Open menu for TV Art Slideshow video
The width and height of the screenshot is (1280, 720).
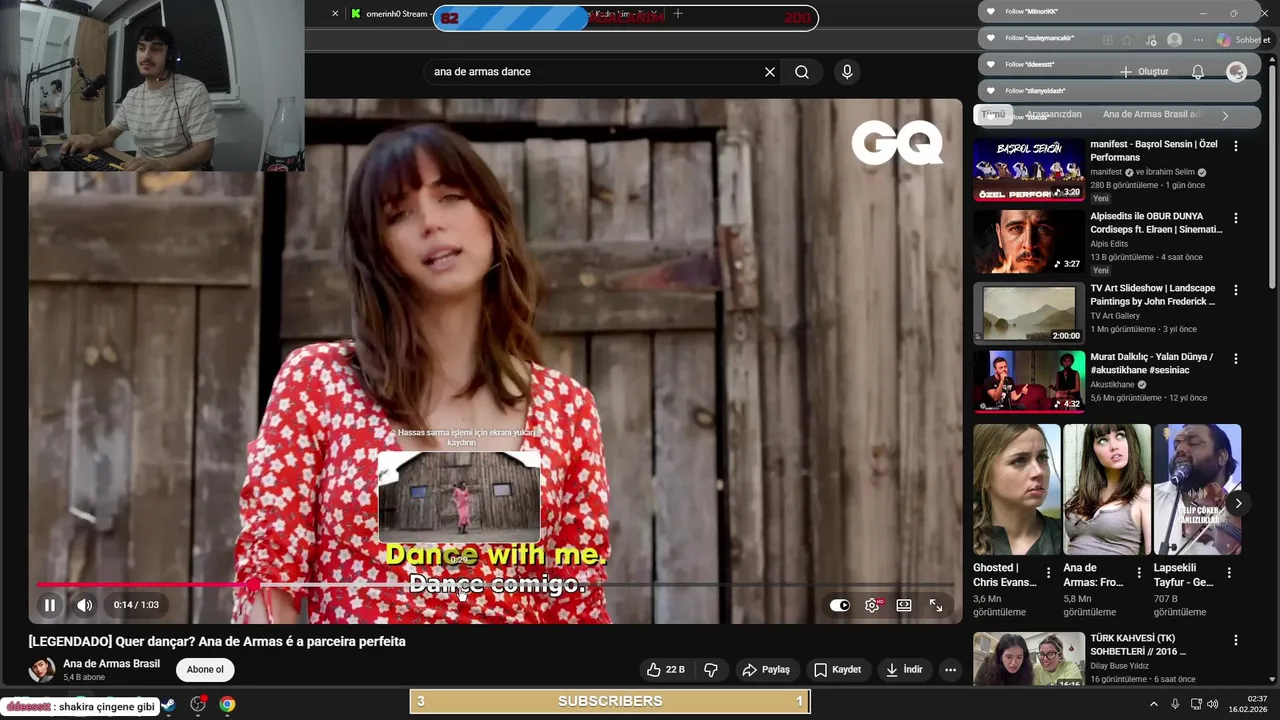(1236, 290)
